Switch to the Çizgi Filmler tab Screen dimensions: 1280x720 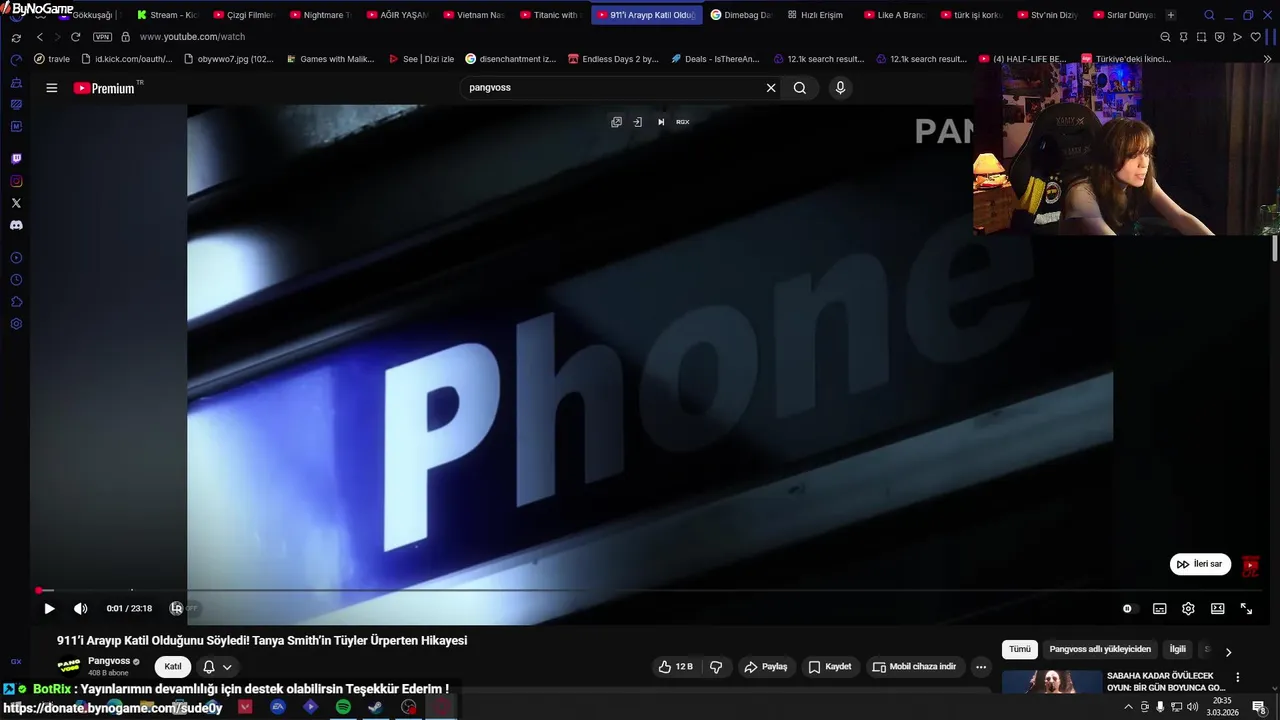[243, 15]
